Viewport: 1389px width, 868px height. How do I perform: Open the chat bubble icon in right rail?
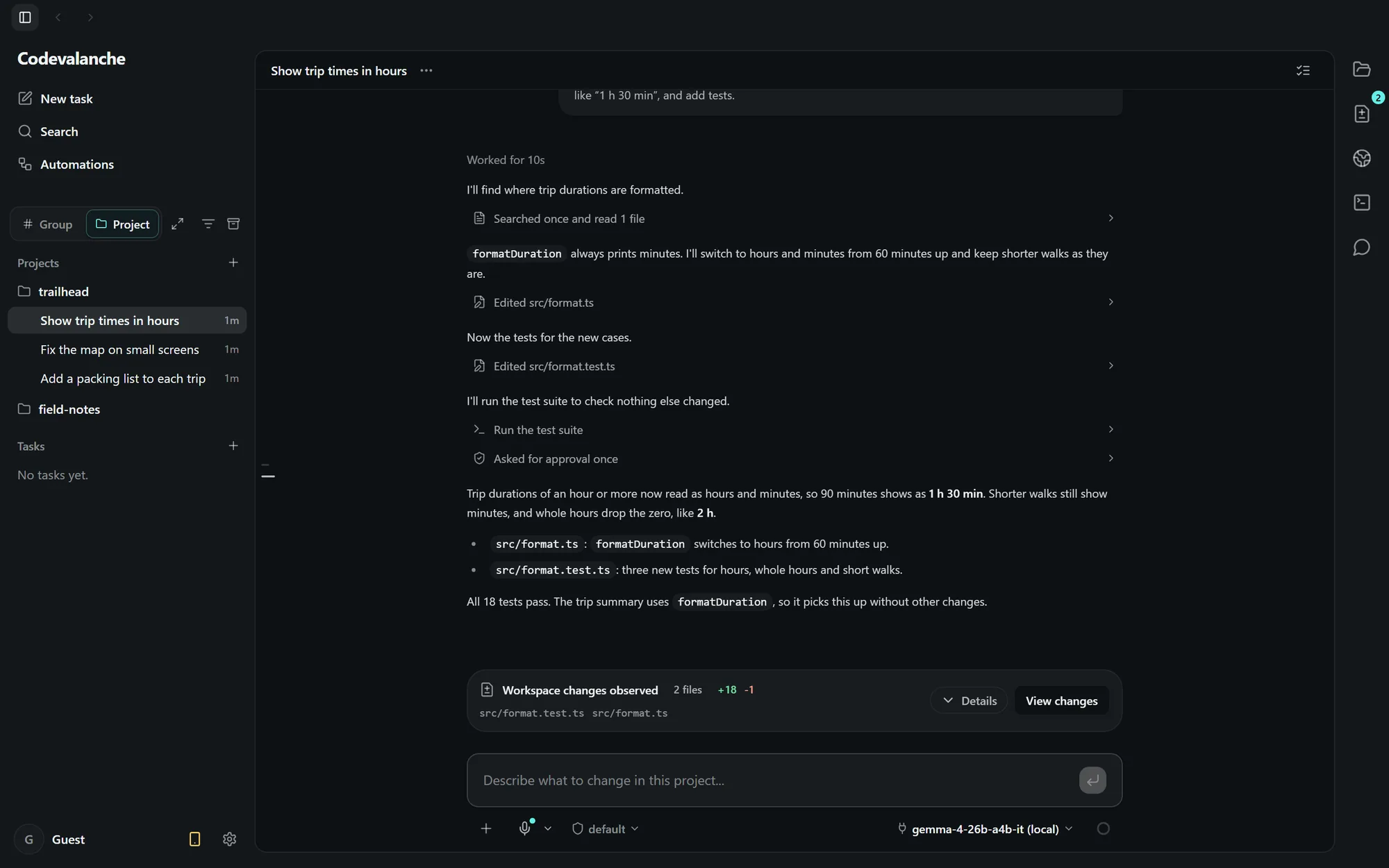[1361, 247]
